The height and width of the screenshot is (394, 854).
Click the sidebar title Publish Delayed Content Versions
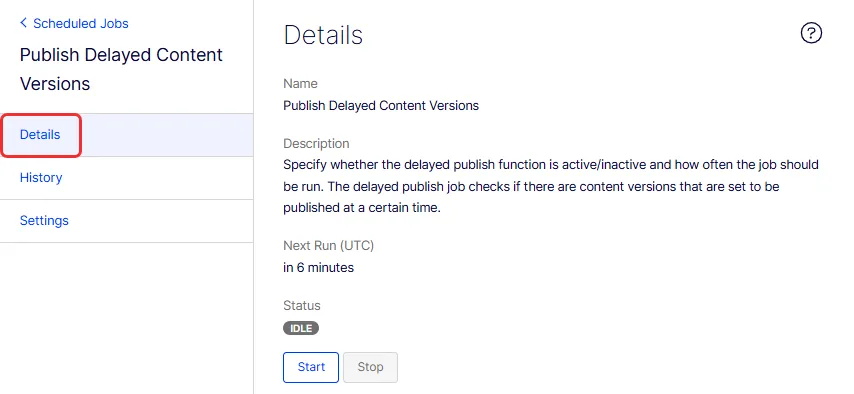point(121,69)
